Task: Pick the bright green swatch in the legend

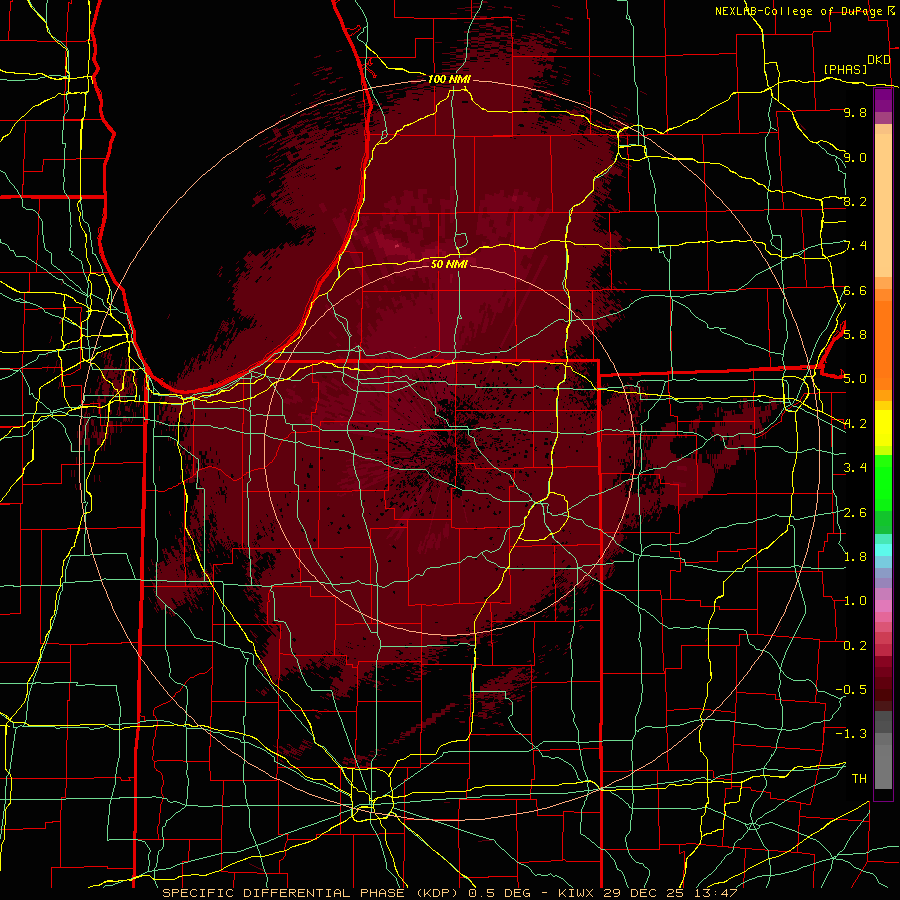Action: click(883, 482)
